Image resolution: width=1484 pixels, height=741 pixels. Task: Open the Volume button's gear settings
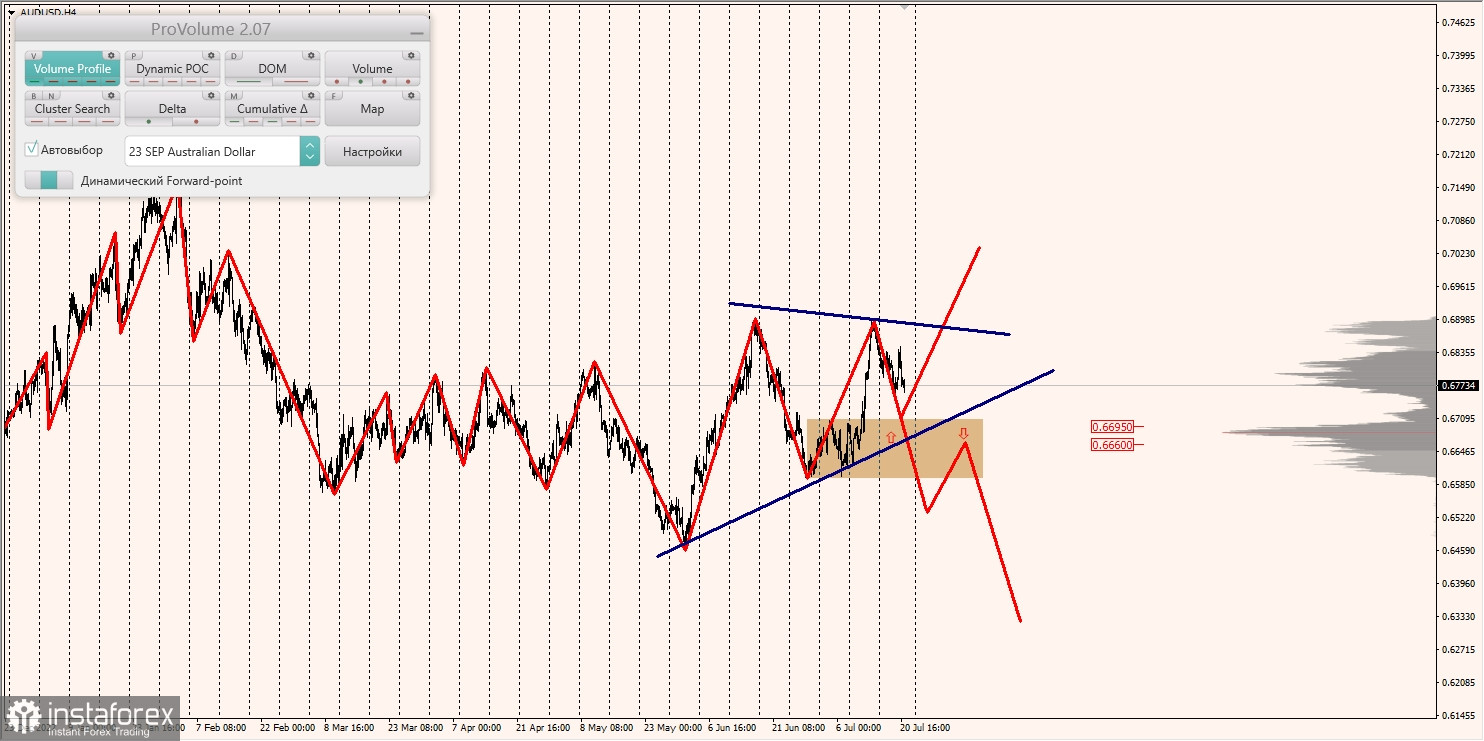click(x=411, y=55)
